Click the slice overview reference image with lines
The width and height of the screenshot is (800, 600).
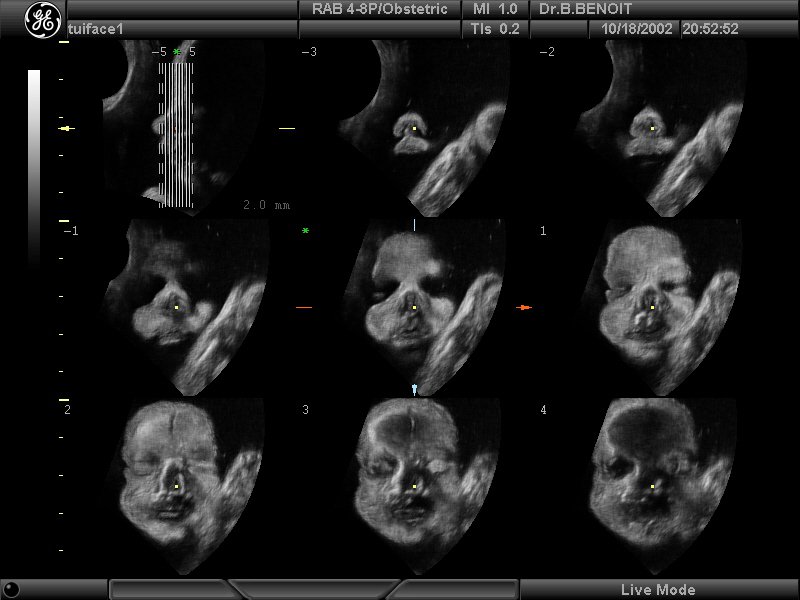pos(184,129)
